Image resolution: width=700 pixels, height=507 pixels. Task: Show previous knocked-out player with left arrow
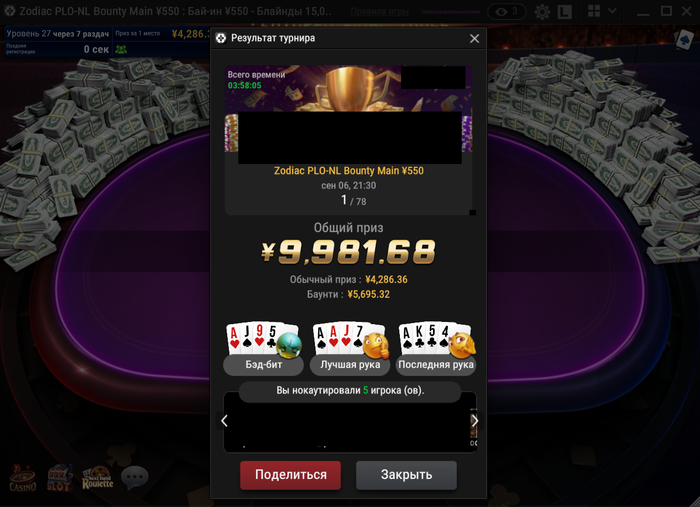click(x=225, y=420)
